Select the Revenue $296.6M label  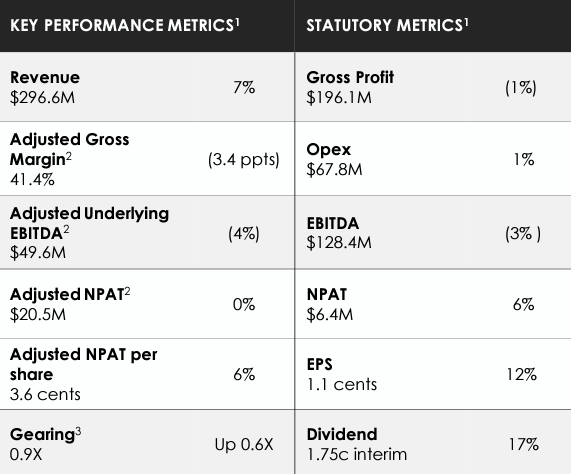click(45, 87)
